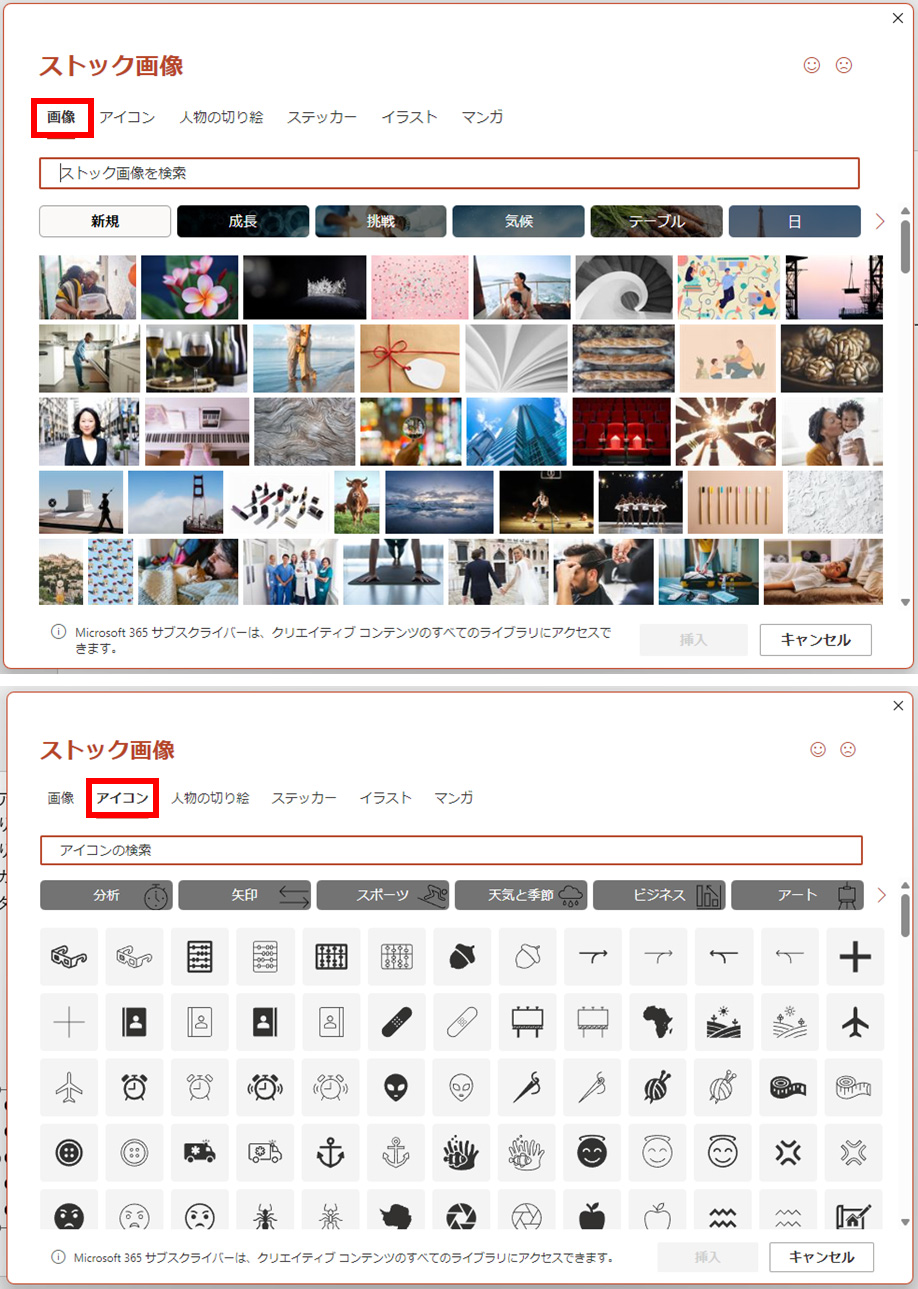Pick the filled acorn icon
The image size is (918, 1289).
462,957
